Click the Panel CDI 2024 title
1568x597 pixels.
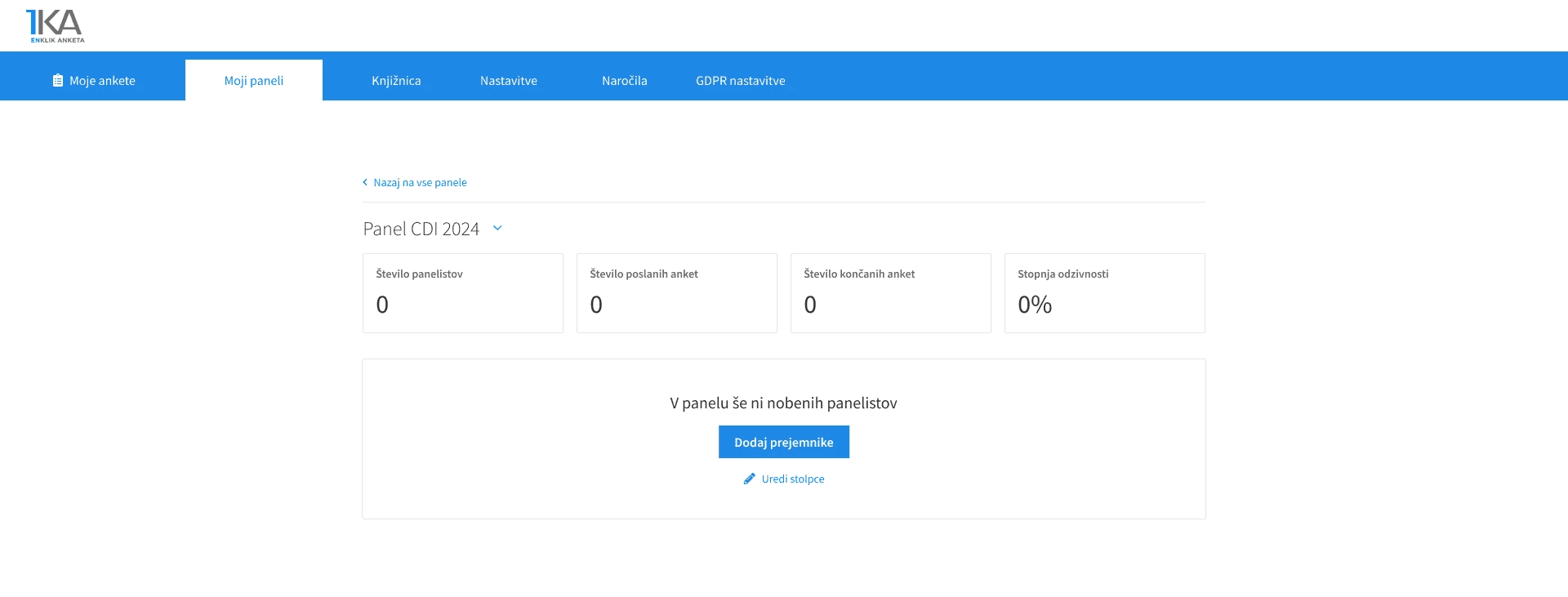click(x=421, y=229)
